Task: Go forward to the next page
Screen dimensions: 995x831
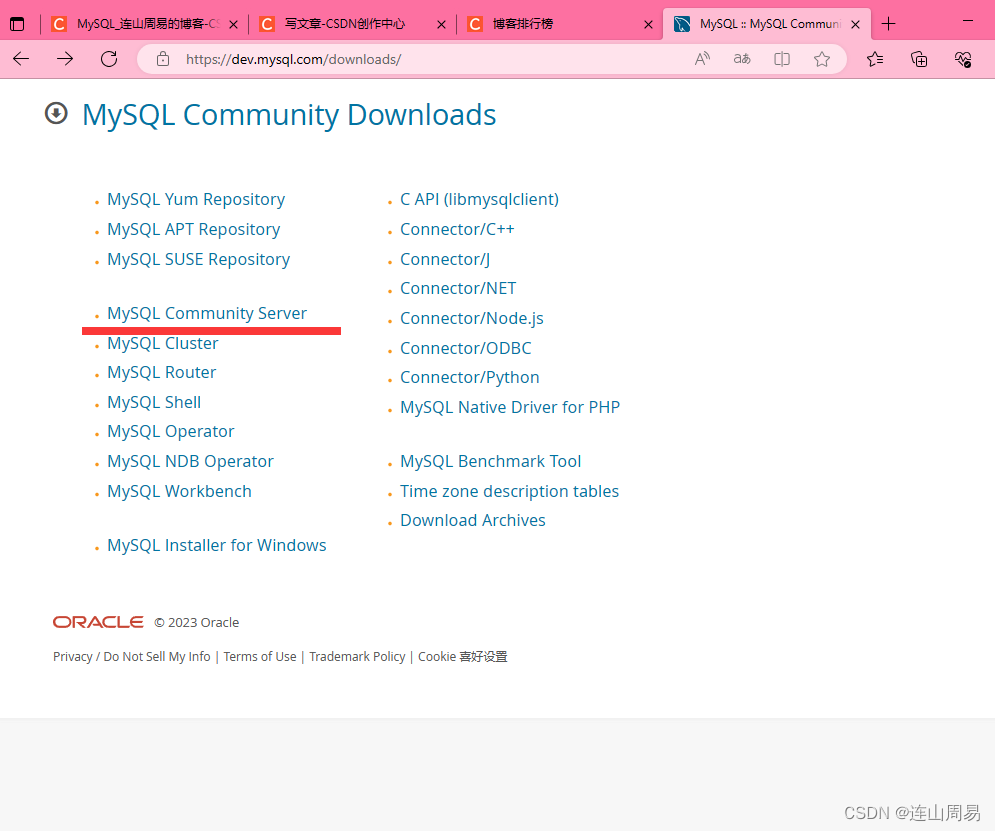Action: coord(65,59)
